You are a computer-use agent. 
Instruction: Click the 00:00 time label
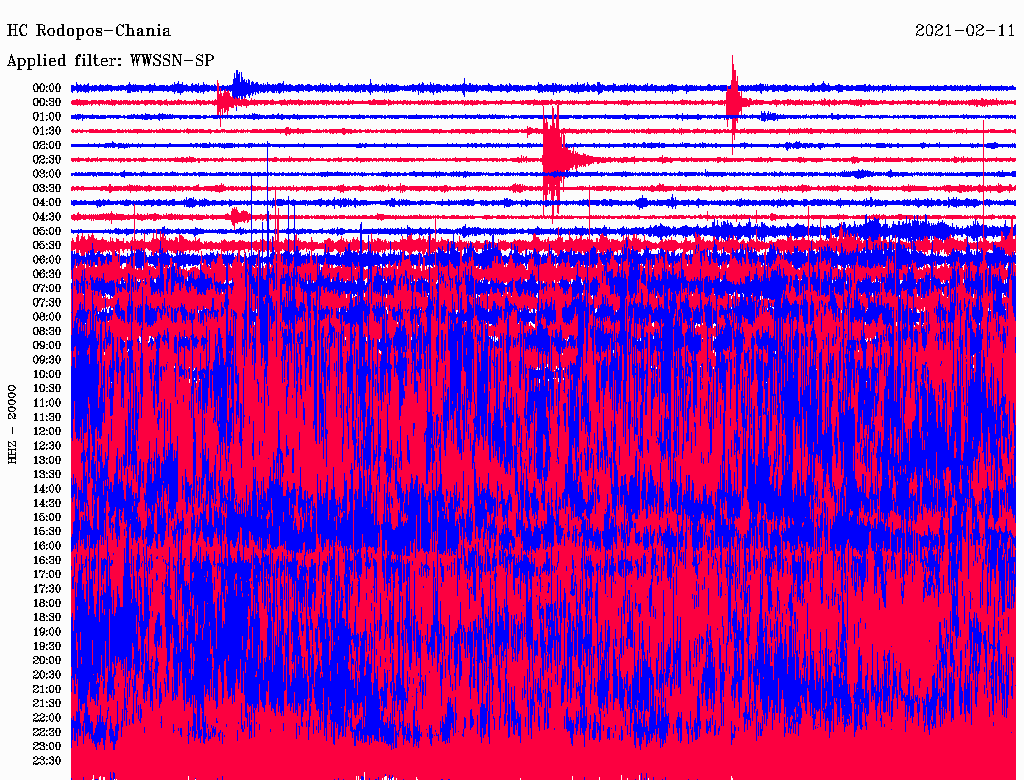click(47, 88)
